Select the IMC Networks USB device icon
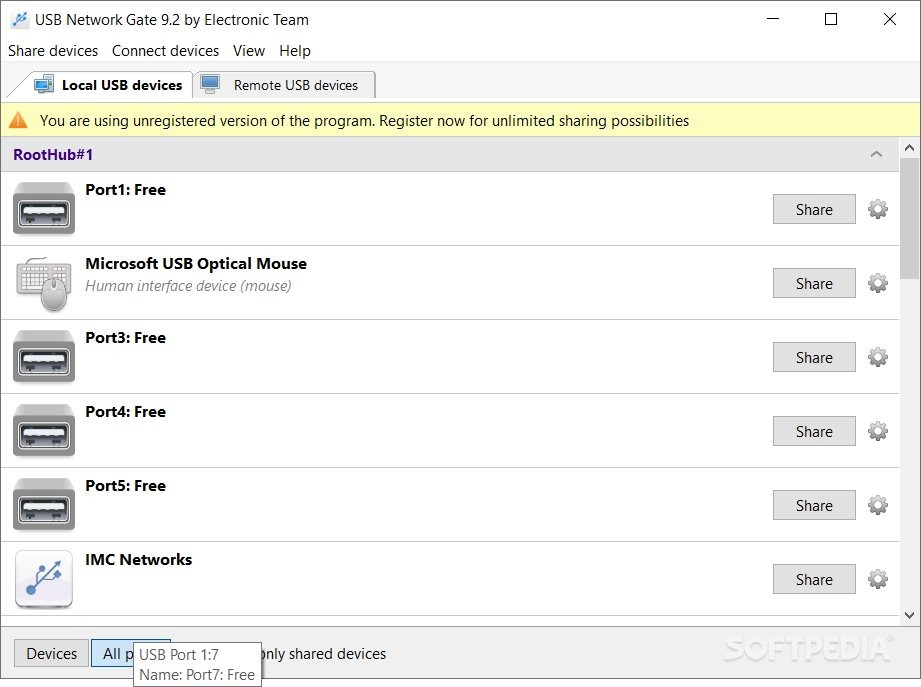Image resolution: width=921 pixels, height=687 pixels. tap(44, 578)
